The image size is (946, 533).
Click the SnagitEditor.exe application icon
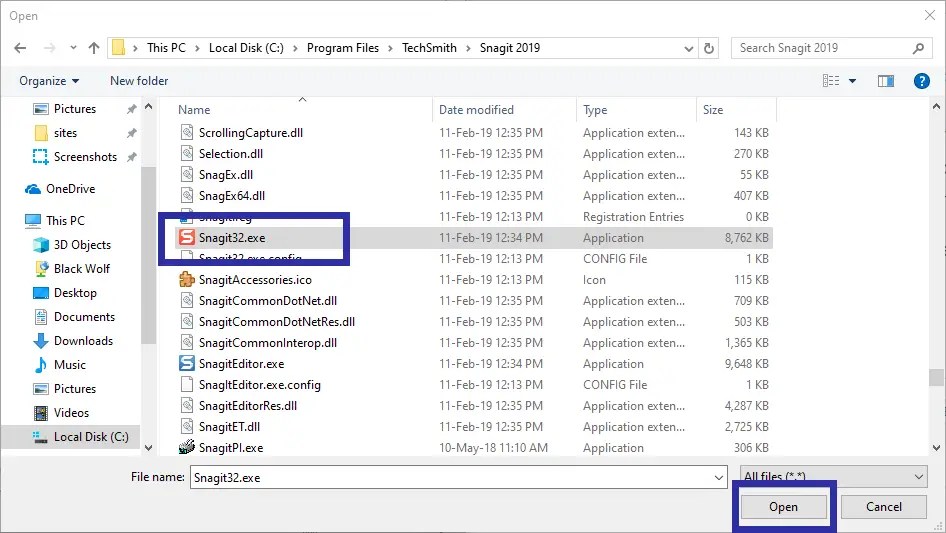(186, 364)
